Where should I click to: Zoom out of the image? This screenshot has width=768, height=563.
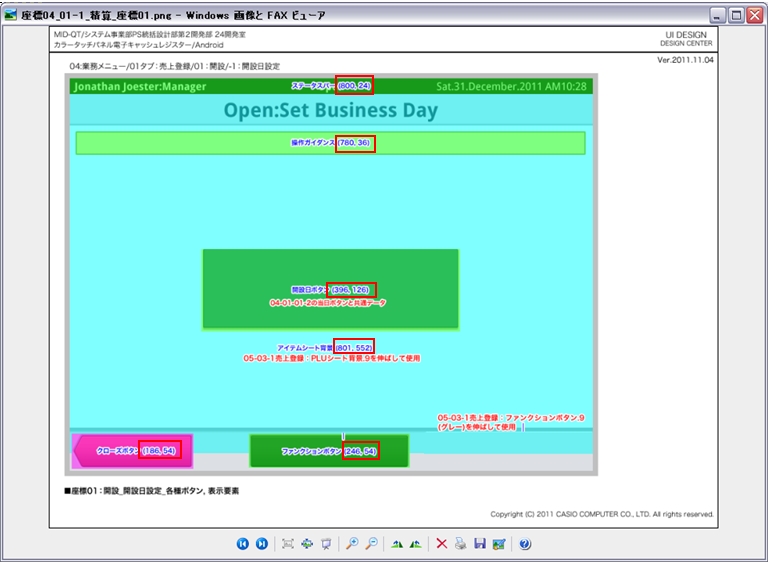click(371, 543)
